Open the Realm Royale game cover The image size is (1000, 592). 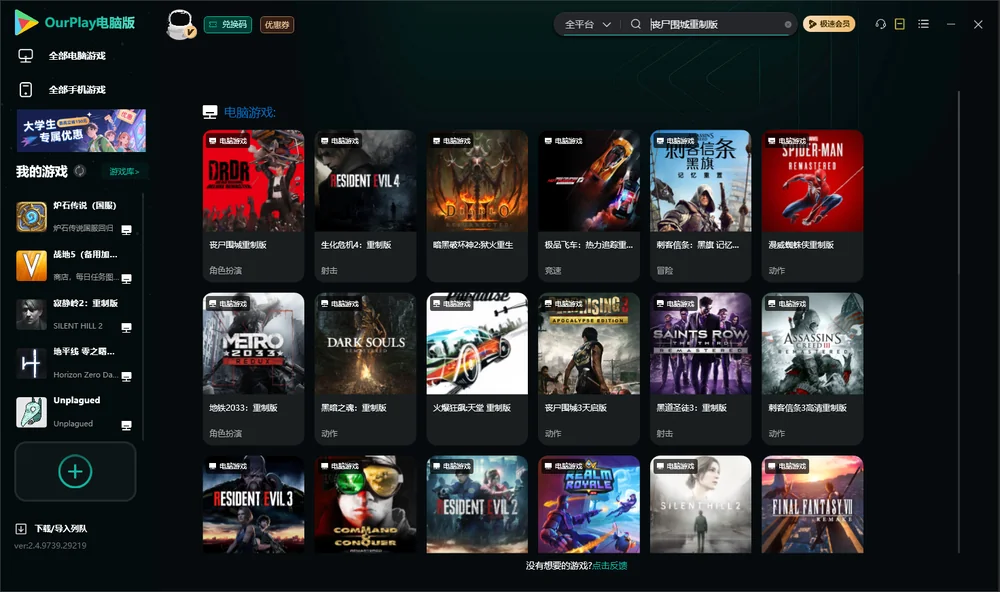click(589, 504)
